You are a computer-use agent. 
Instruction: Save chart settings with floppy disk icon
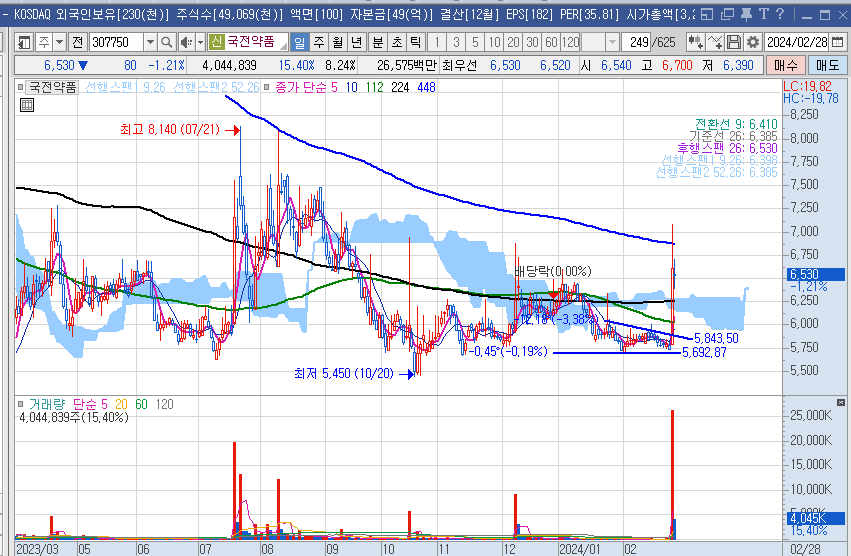click(x=734, y=42)
